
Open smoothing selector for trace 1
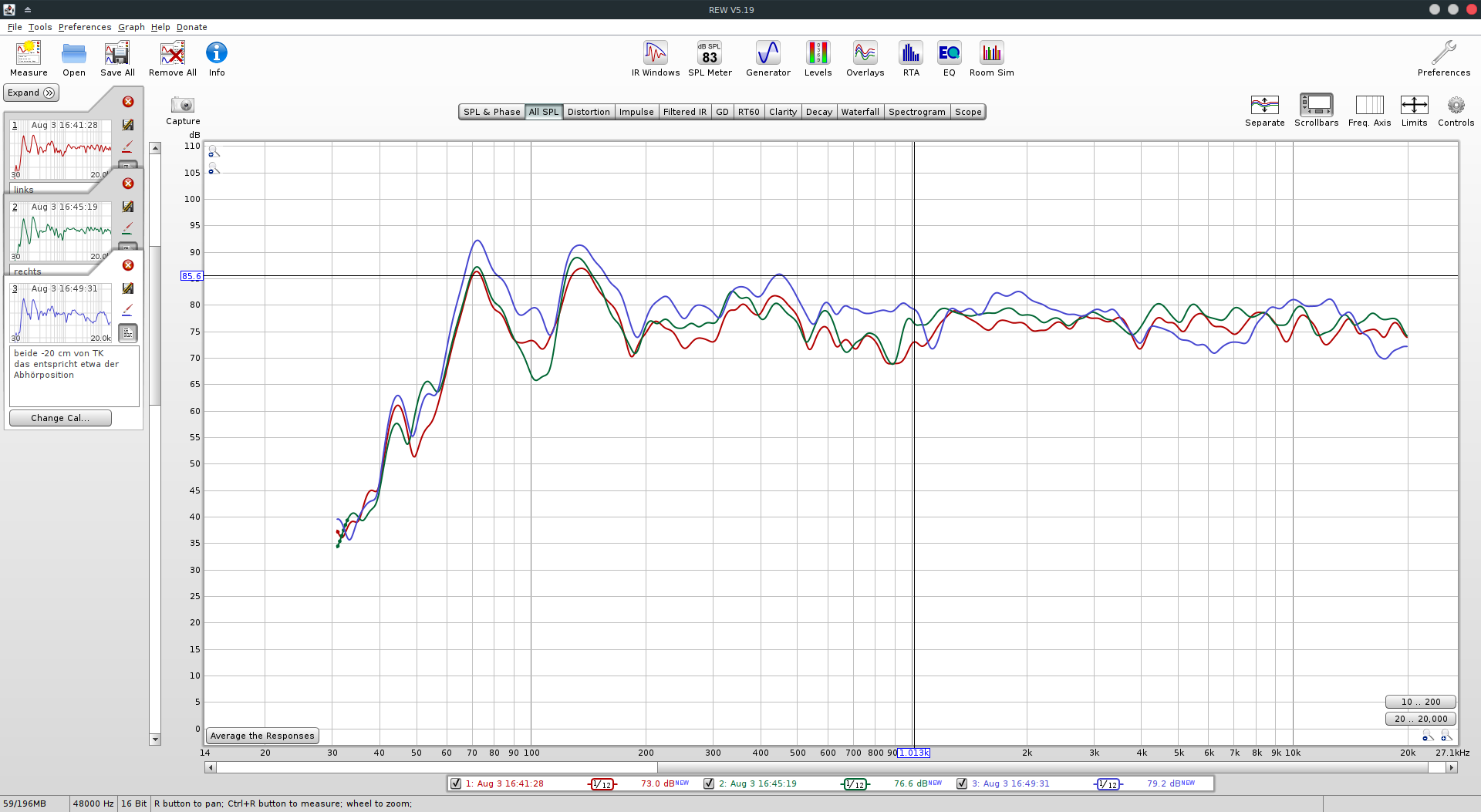[x=602, y=784]
